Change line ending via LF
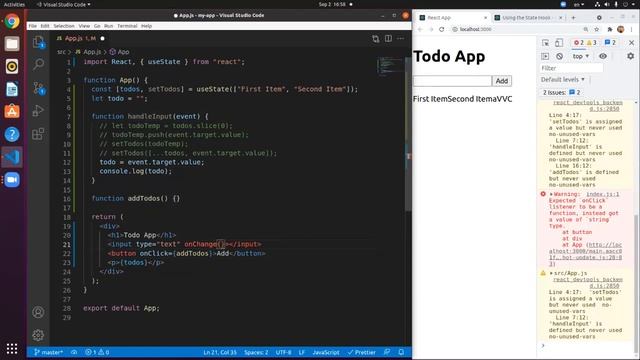 pos(302,352)
